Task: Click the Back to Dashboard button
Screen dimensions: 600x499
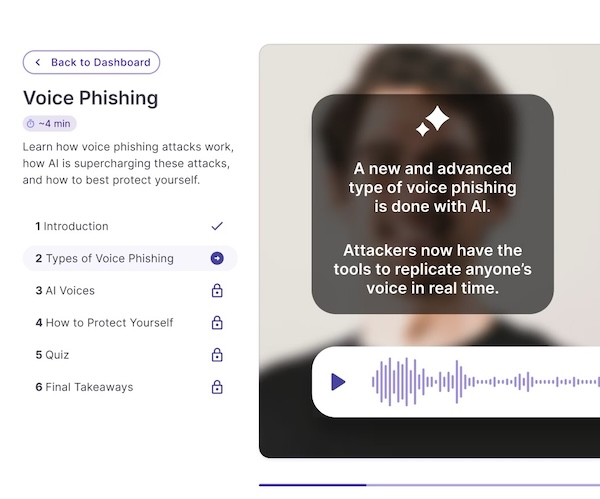Action: (91, 62)
